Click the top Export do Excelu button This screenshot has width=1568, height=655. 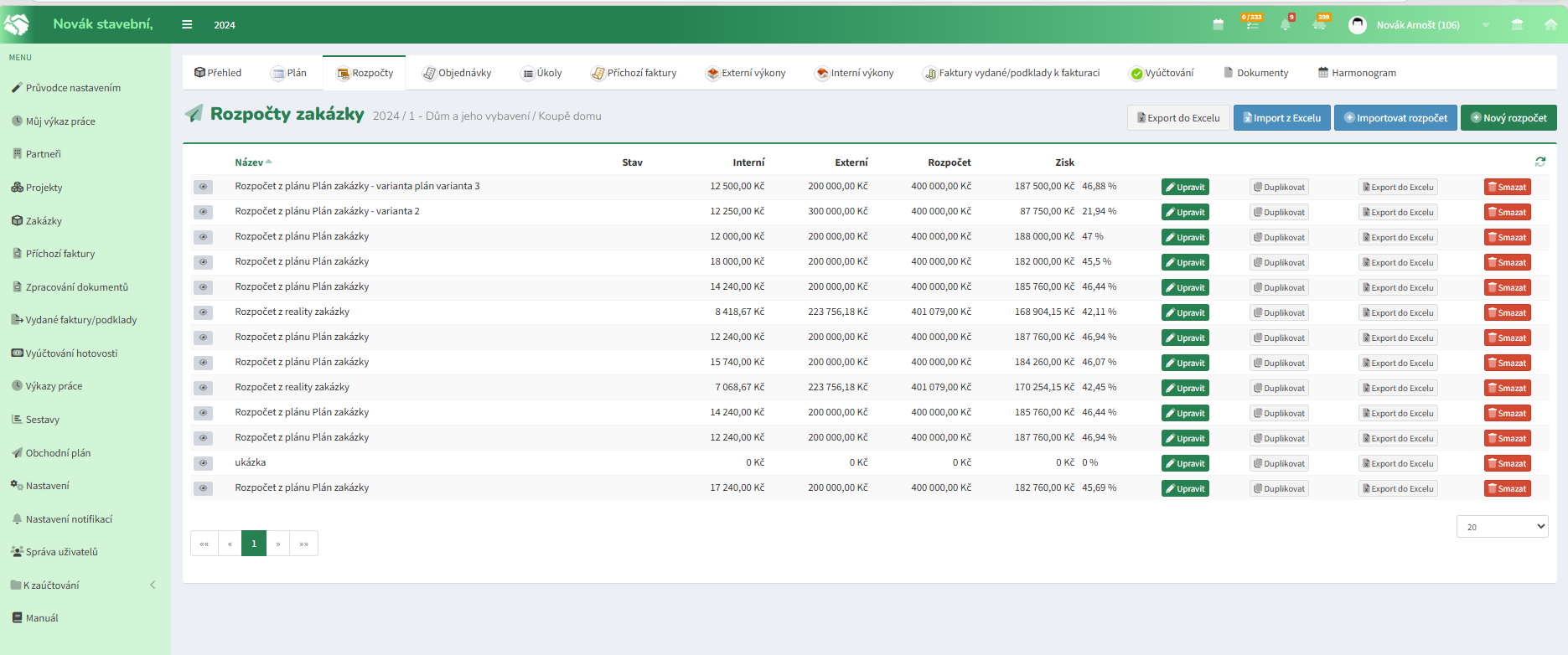pyautogui.click(x=1178, y=118)
